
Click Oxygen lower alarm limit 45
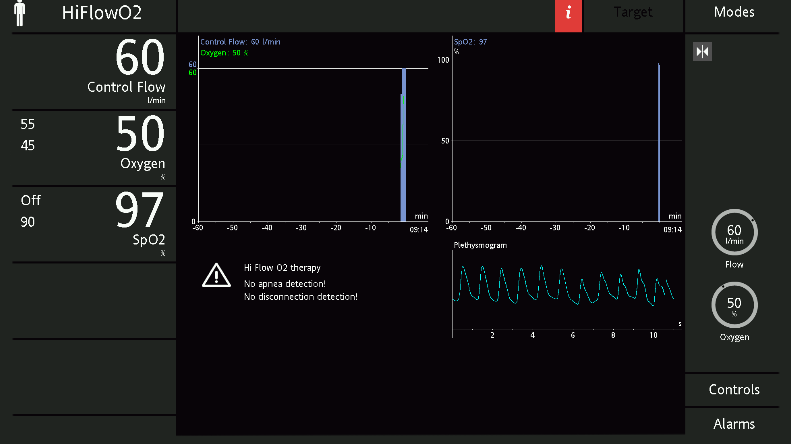click(x=28, y=146)
